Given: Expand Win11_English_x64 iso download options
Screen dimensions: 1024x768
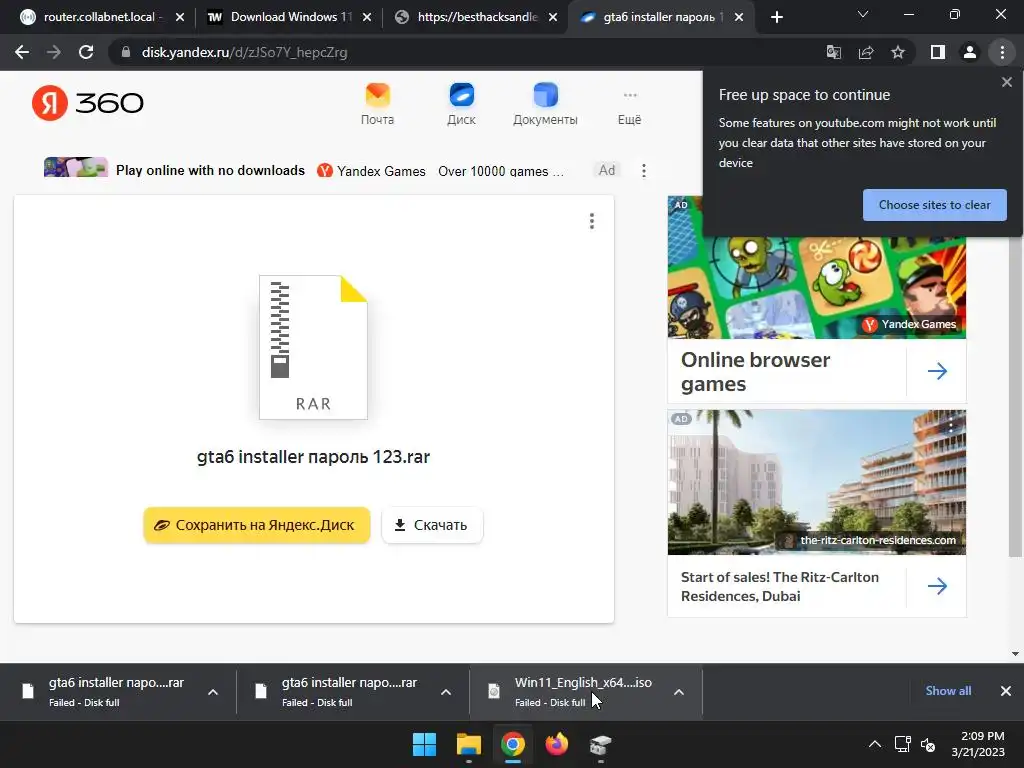Looking at the screenshot, I should [679, 692].
